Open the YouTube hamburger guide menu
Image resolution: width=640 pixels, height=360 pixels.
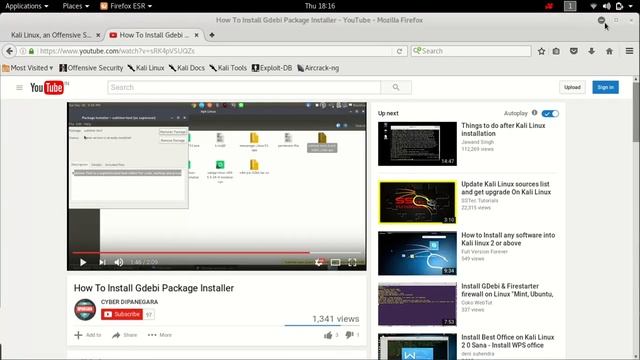click(19, 87)
